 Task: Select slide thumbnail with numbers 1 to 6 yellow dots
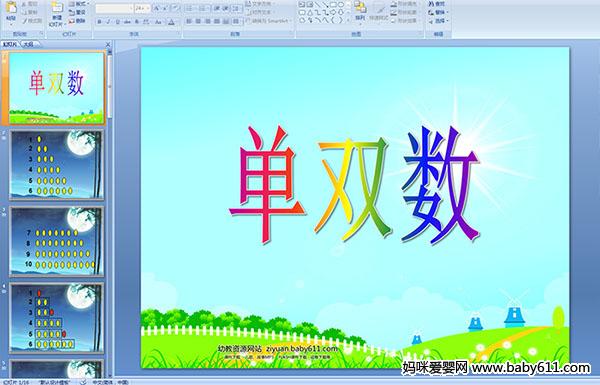tap(57, 165)
